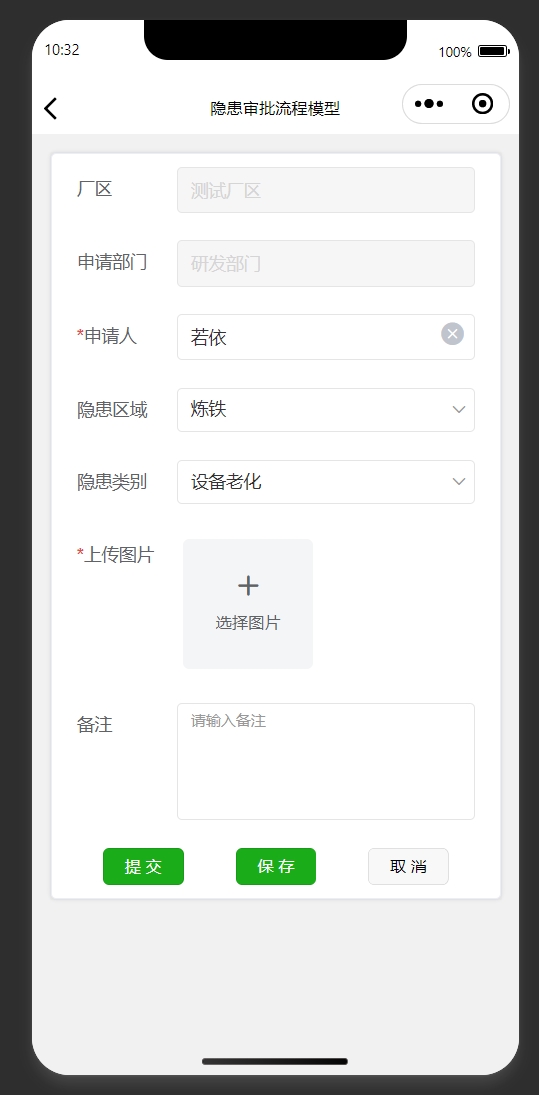Open the 炼铁 selection box
Viewport: 539px width, 1095px height.
[x=325, y=410]
